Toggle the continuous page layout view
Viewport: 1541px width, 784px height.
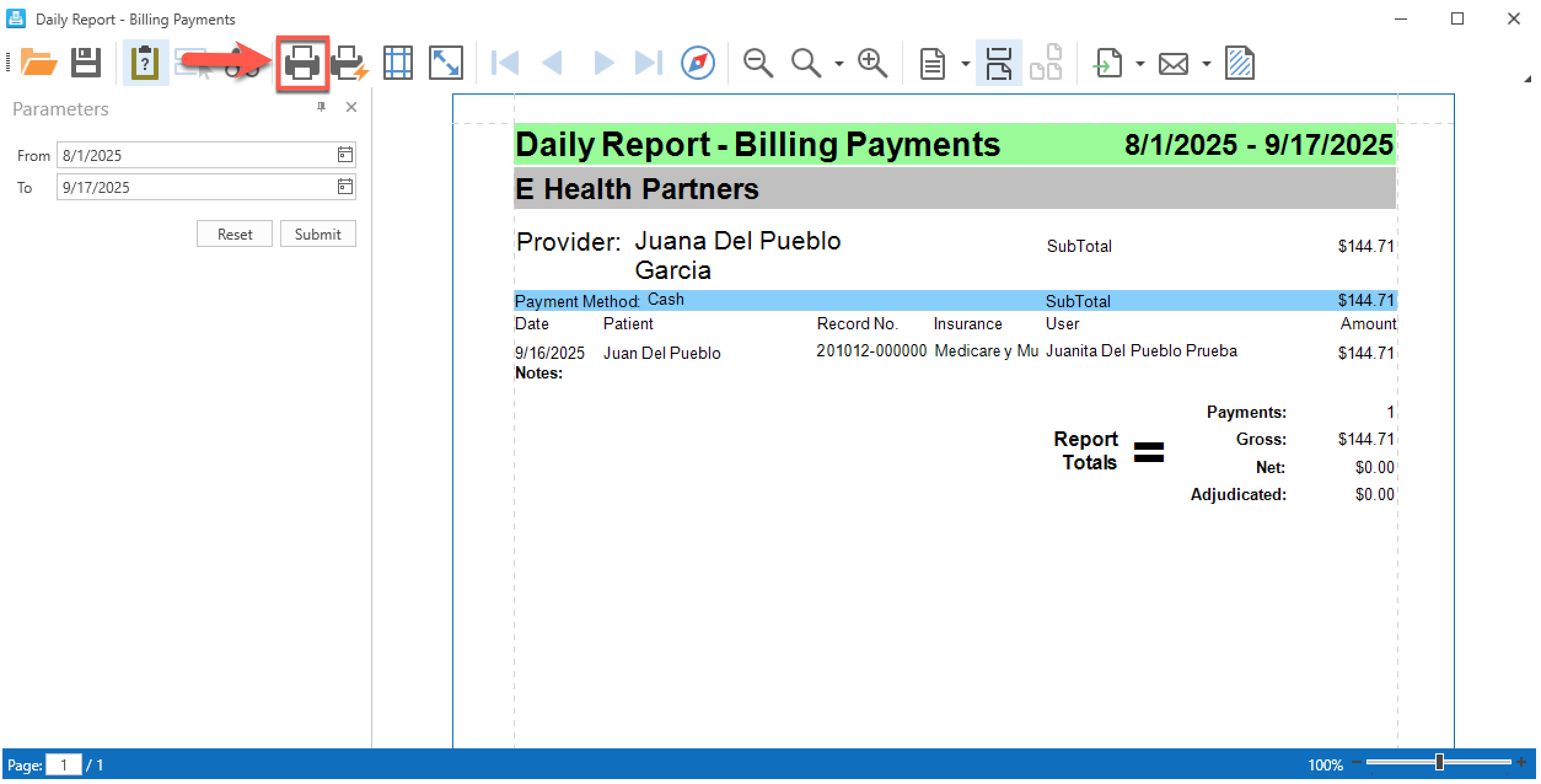click(x=998, y=63)
